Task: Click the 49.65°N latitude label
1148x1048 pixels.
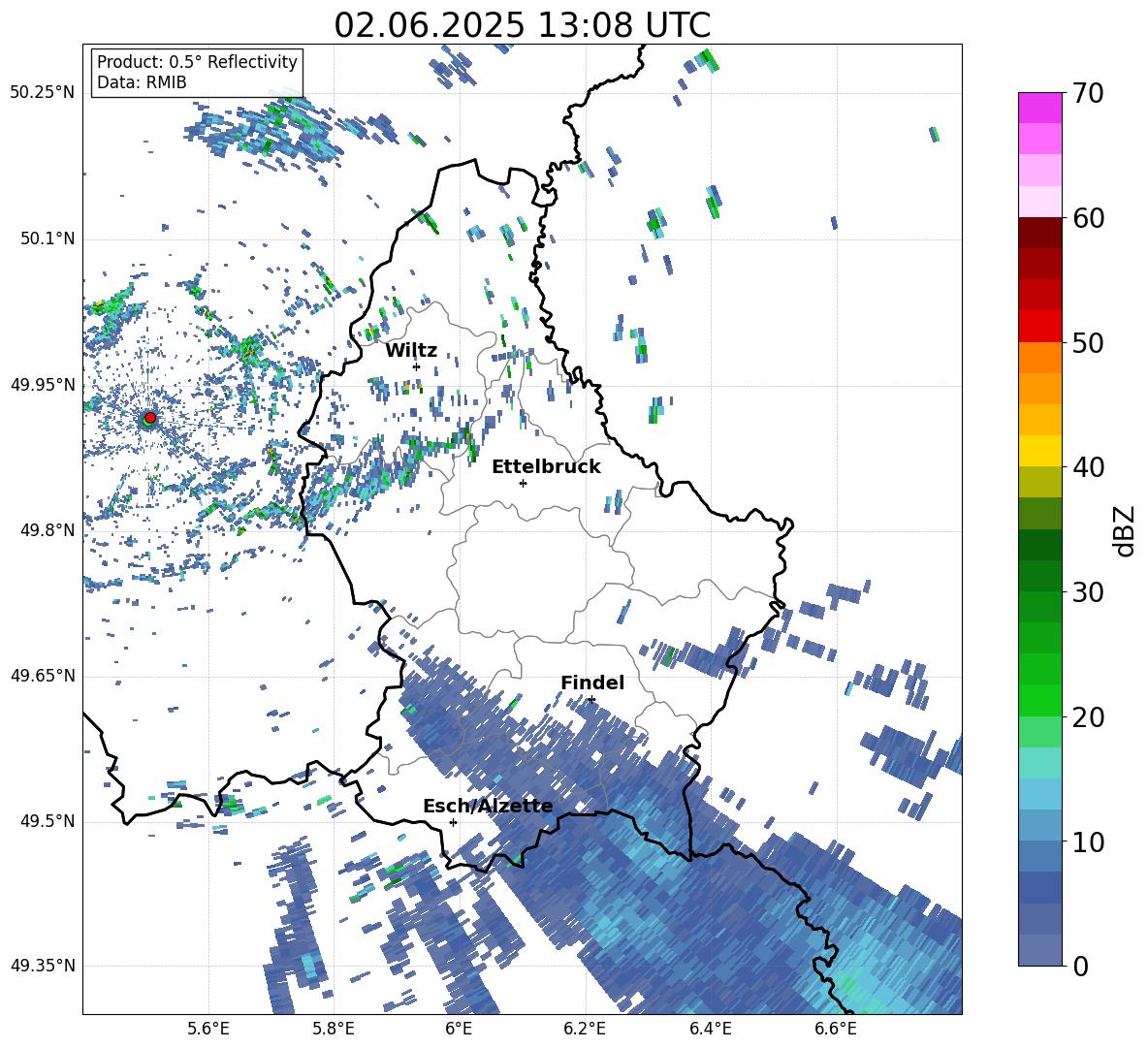Action: point(43,676)
